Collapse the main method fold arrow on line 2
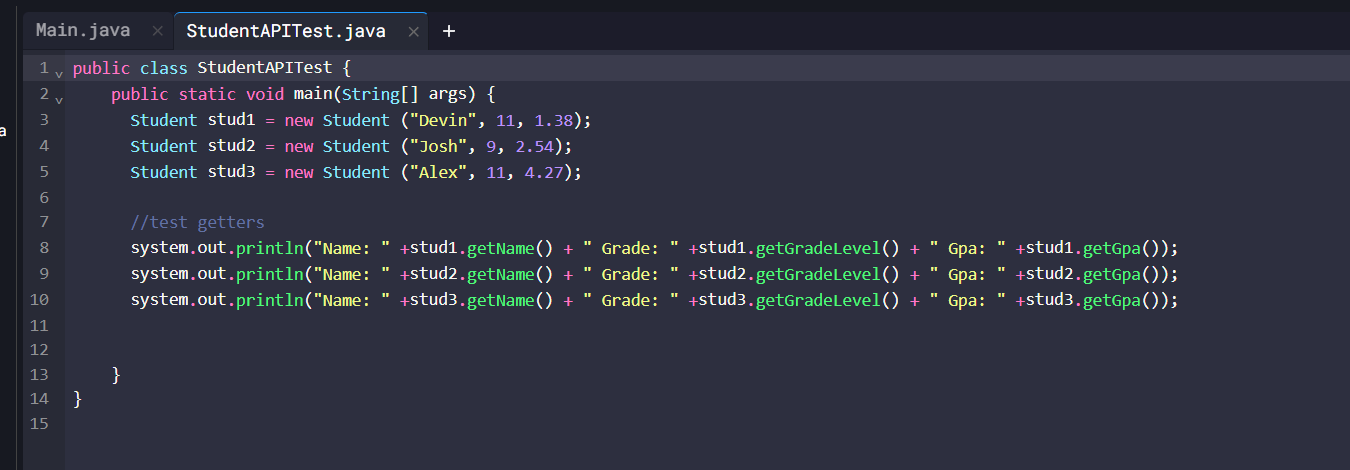The width and height of the screenshot is (1350, 470). 59,99
